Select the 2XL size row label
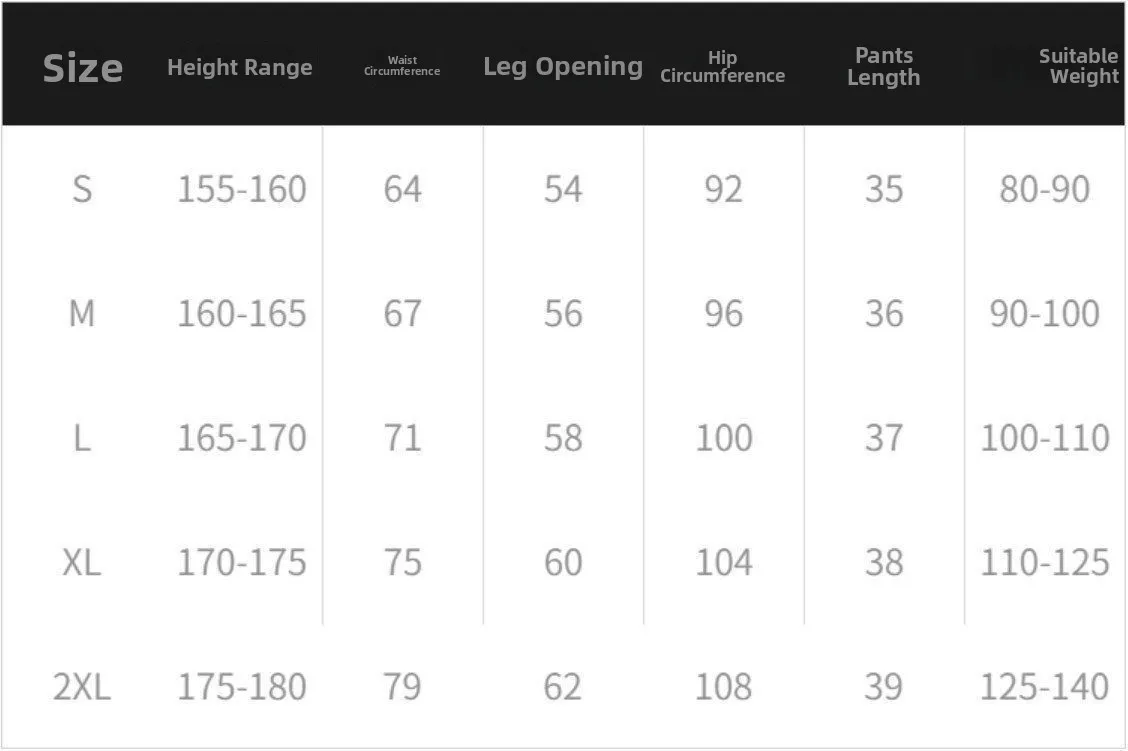This screenshot has width=1128, height=751. click(x=82, y=687)
